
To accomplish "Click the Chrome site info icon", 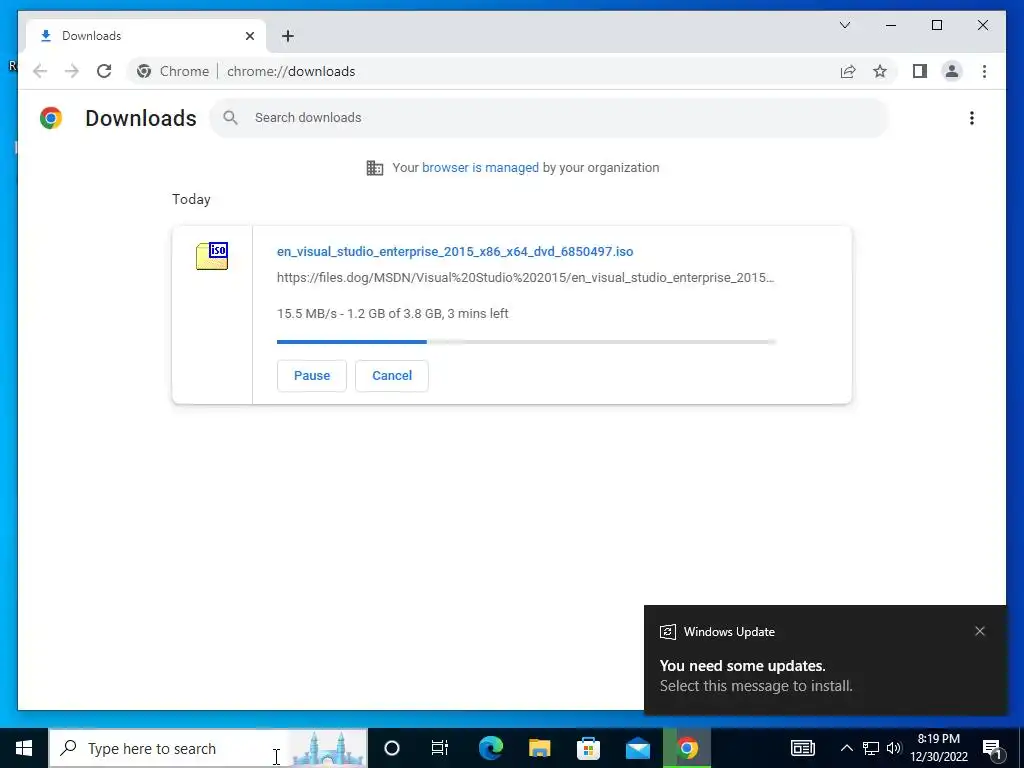I will (x=144, y=71).
